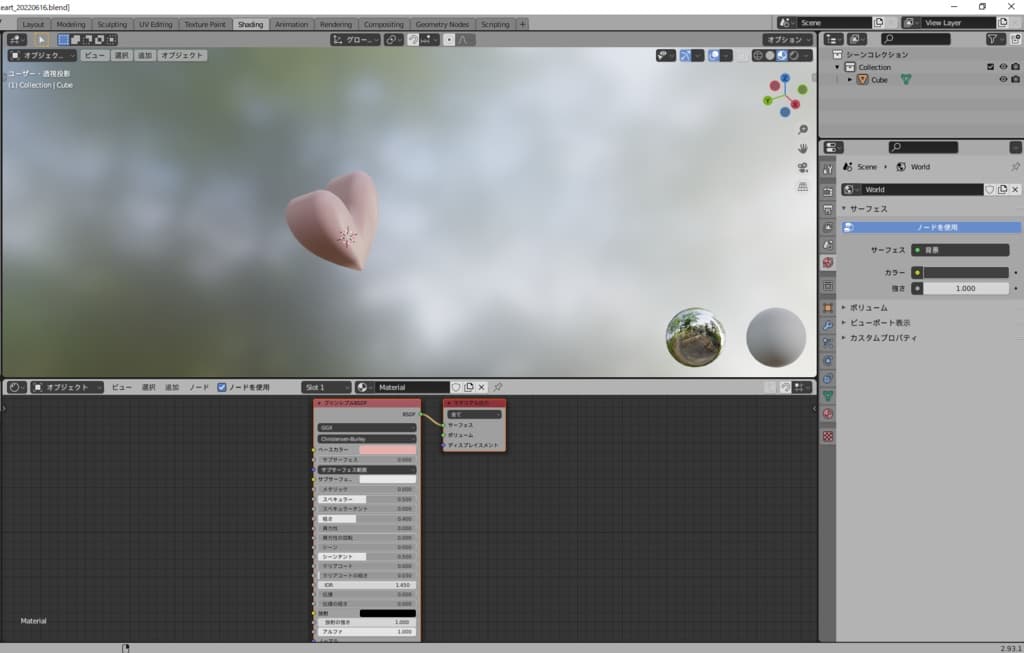Hide the Cube object in viewport
Viewport: 1024px width, 653px height.
(x=1003, y=80)
